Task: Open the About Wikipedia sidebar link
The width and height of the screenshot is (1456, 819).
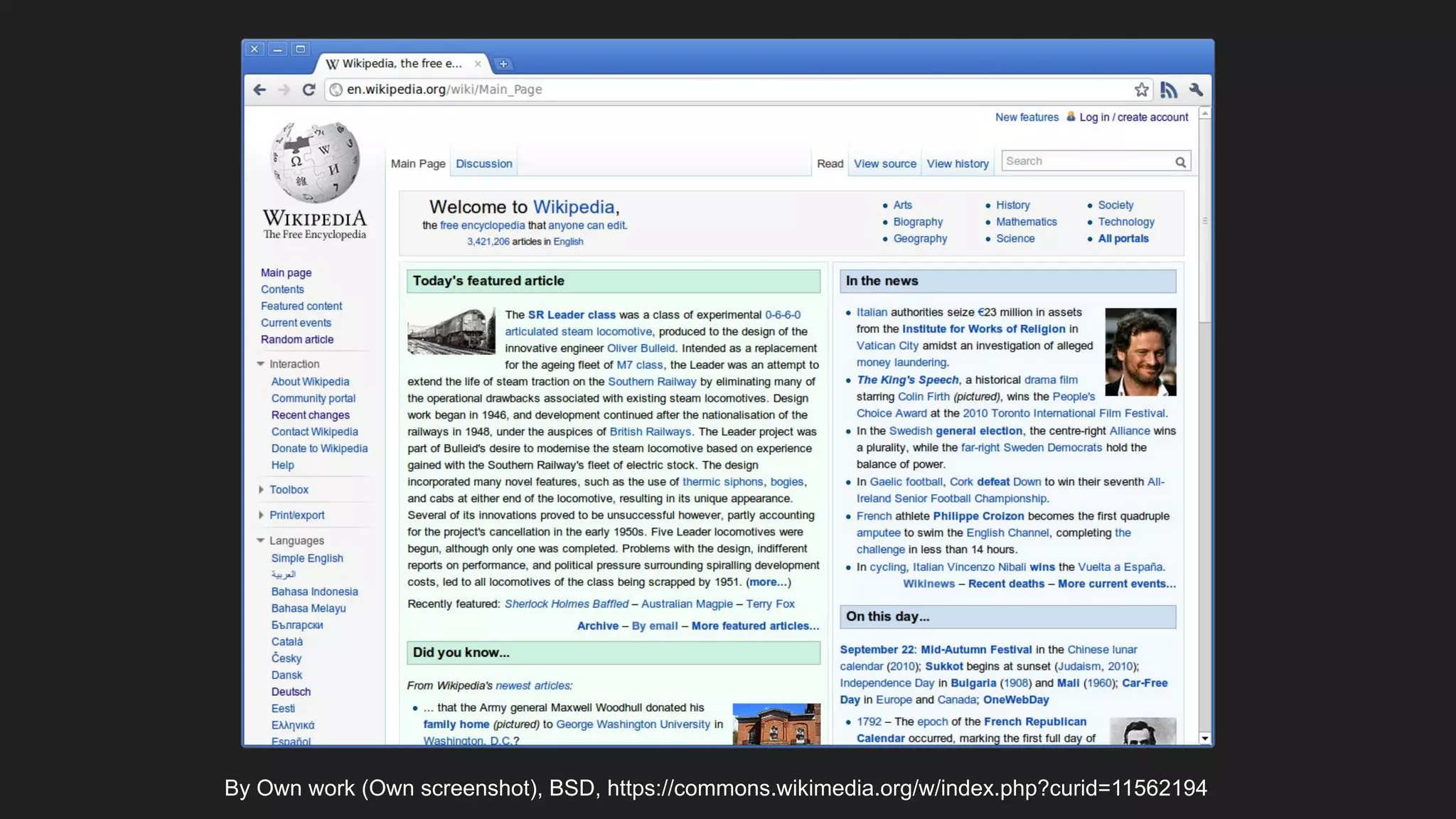Action: (x=310, y=382)
